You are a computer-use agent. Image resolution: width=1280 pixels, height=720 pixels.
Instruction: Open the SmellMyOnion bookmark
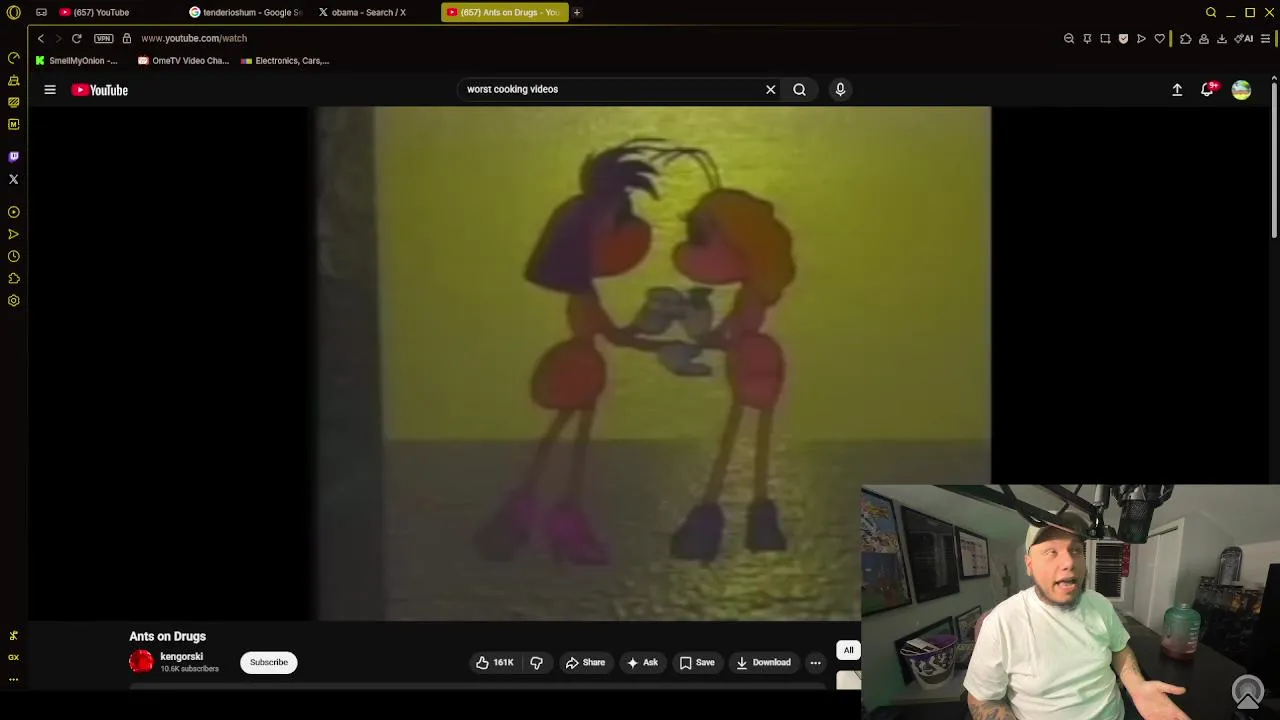click(x=76, y=60)
